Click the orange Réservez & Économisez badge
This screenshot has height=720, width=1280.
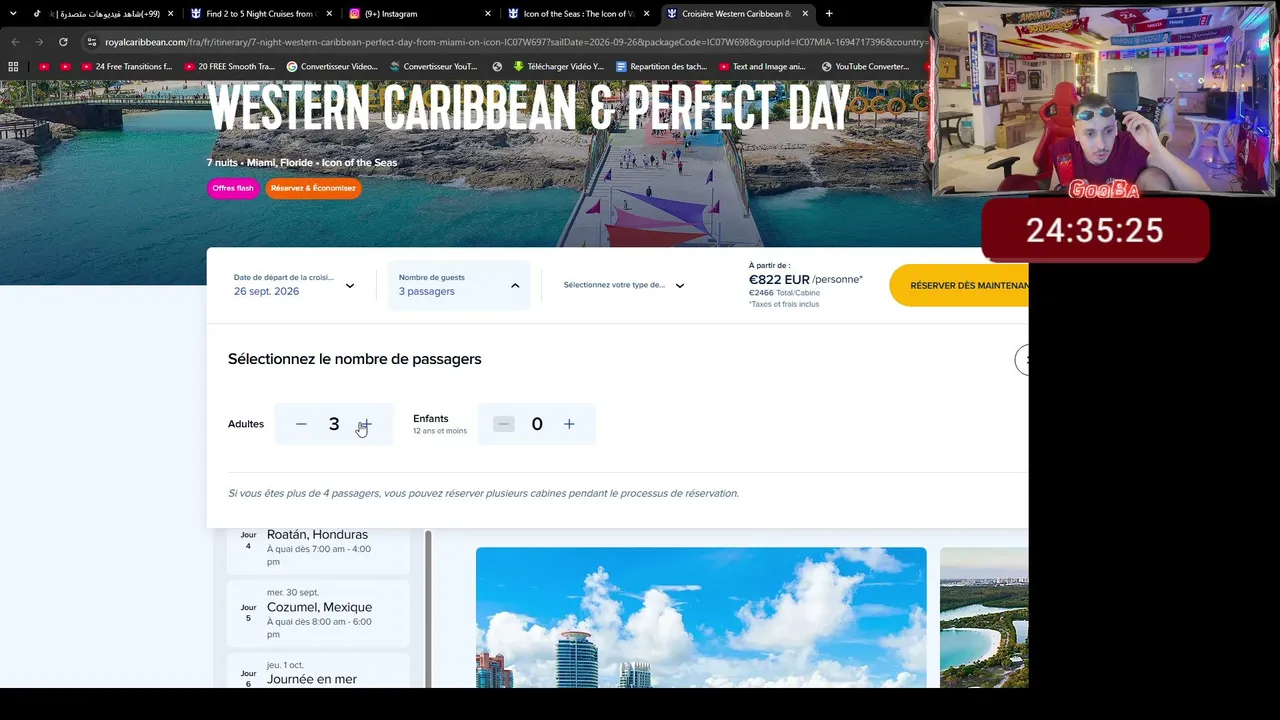(313, 188)
